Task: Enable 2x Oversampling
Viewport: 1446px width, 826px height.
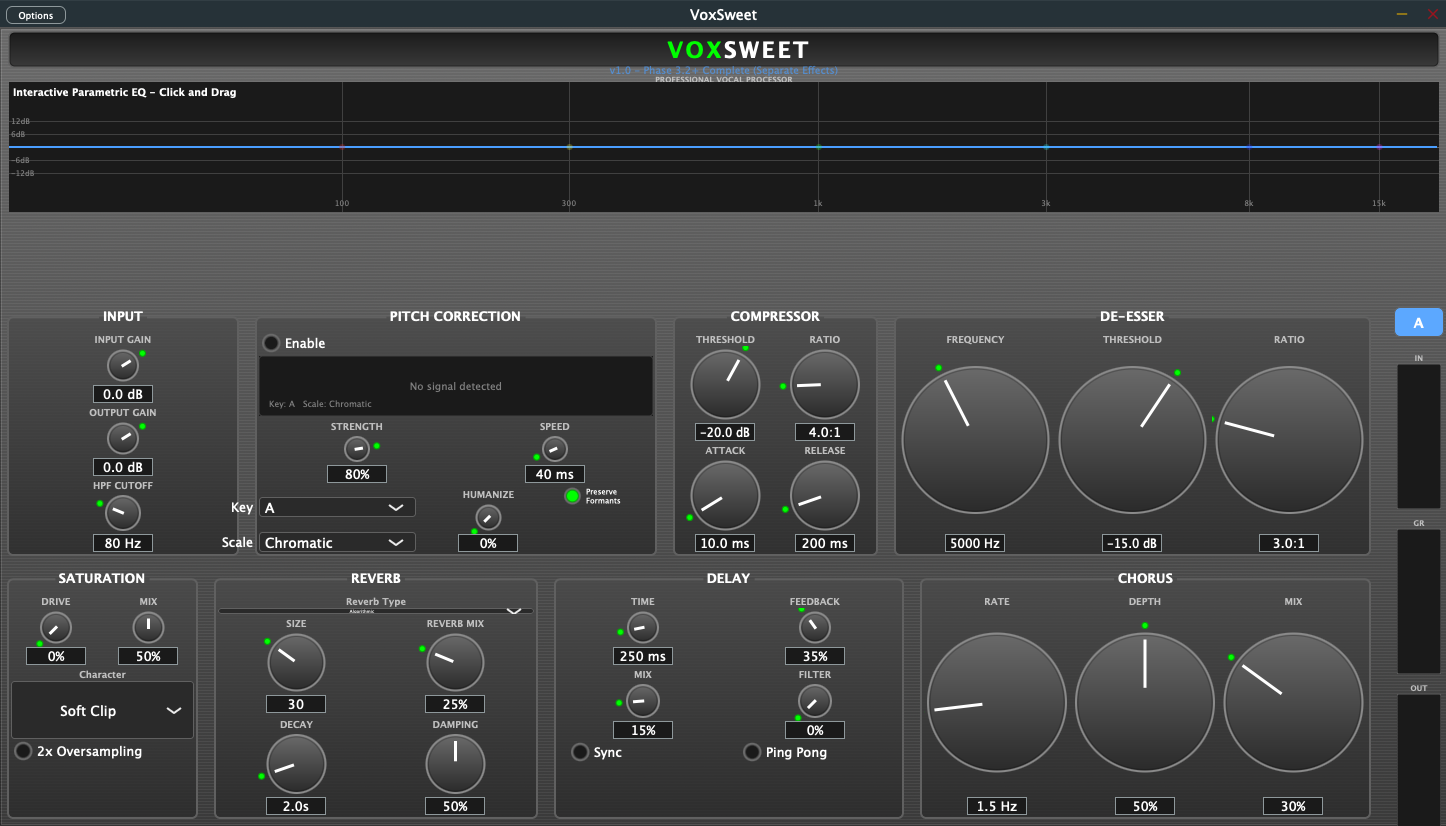Action: click(x=24, y=751)
